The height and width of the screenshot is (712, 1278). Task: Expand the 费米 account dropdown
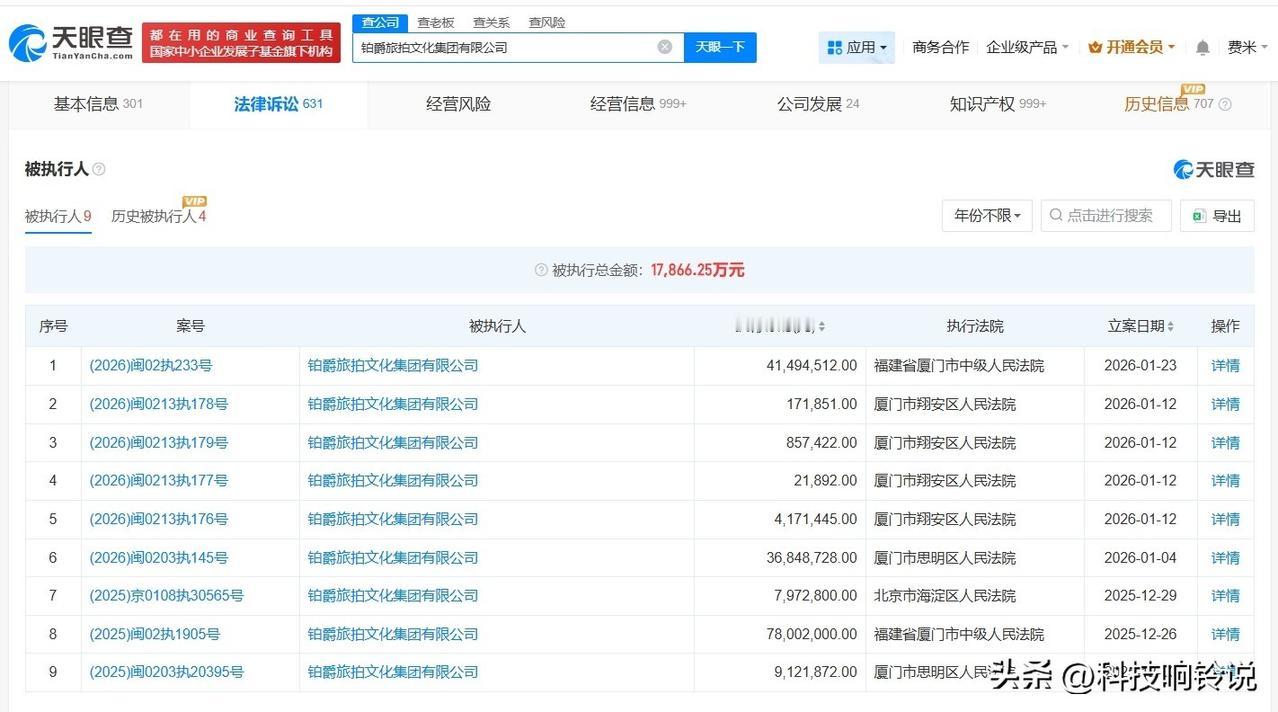1245,46
